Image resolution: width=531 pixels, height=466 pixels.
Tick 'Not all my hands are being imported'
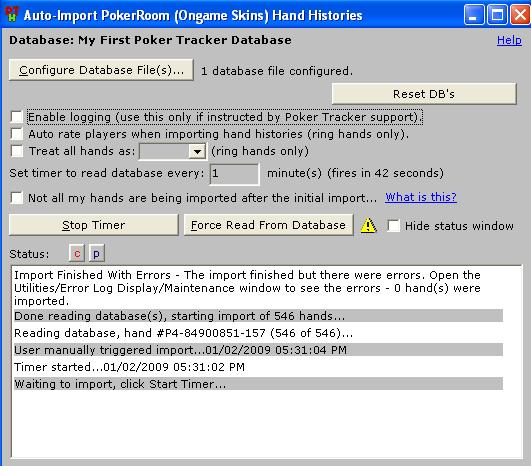(x=17, y=197)
